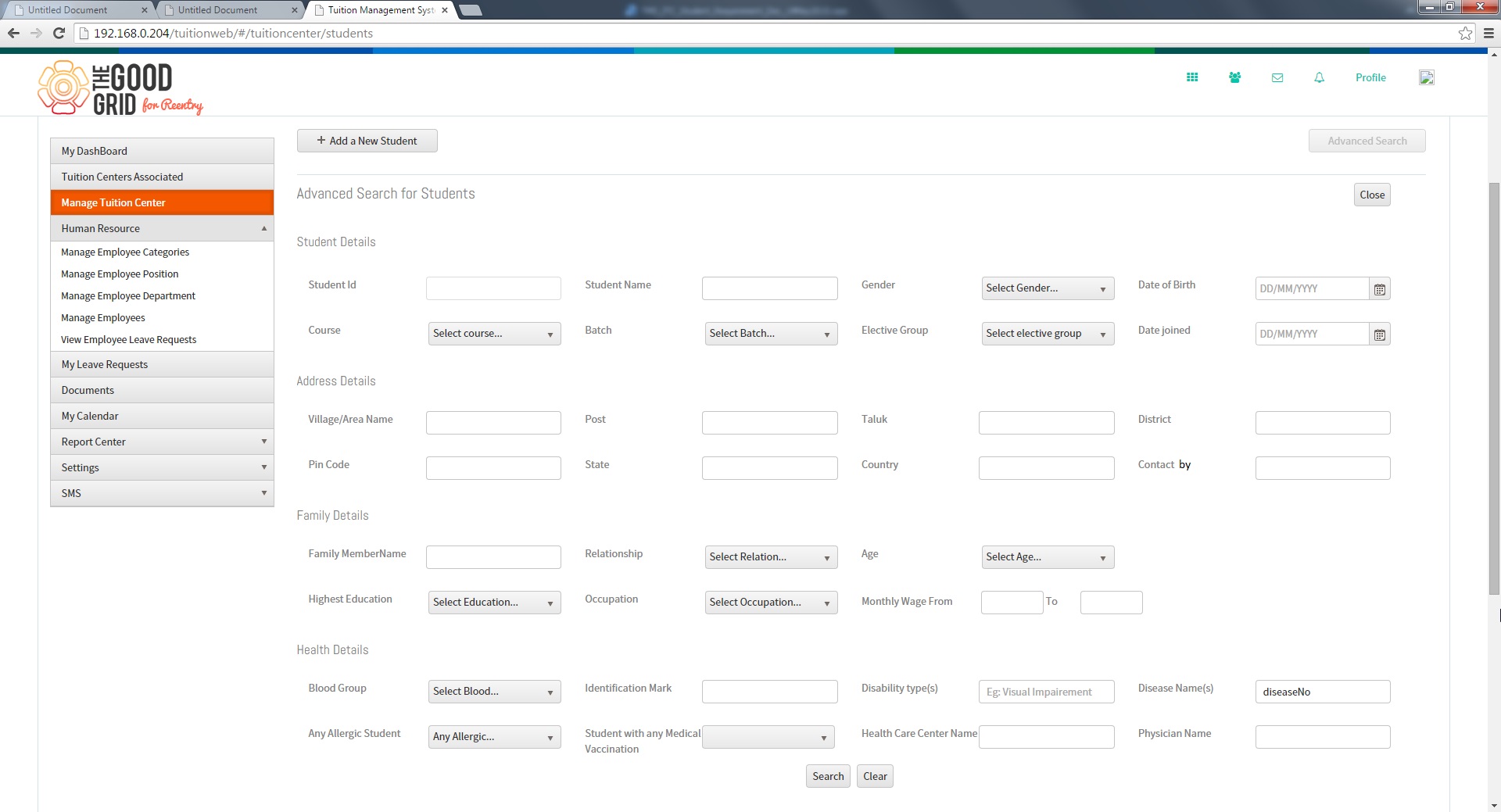Close the first Untitled Document tab

[x=144, y=10]
